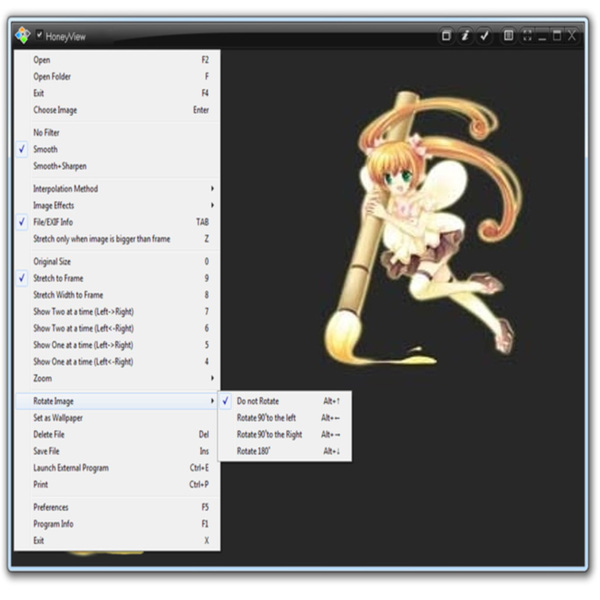The width and height of the screenshot is (600, 600).
Task: Click the square window icon in title bar
Action: pos(446,36)
